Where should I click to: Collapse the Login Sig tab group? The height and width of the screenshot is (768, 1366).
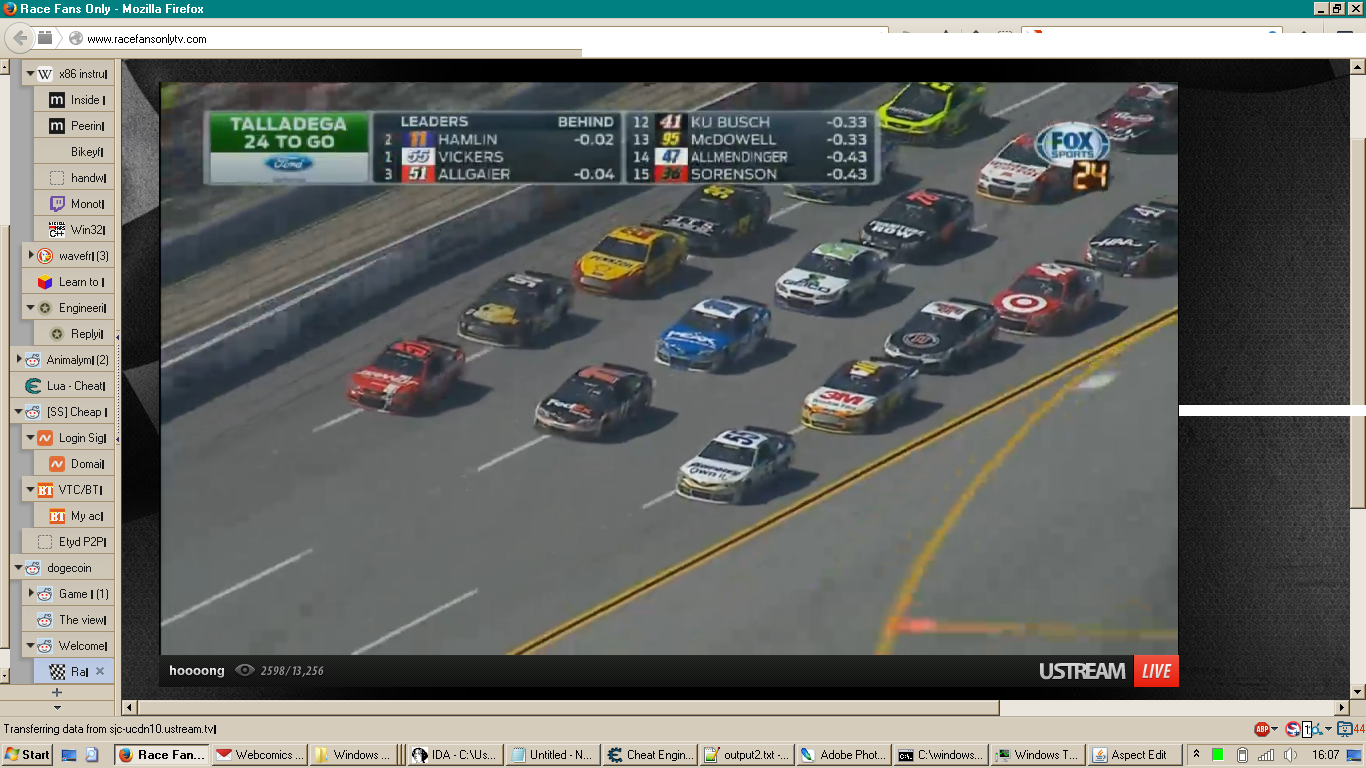pyautogui.click(x=30, y=438)
